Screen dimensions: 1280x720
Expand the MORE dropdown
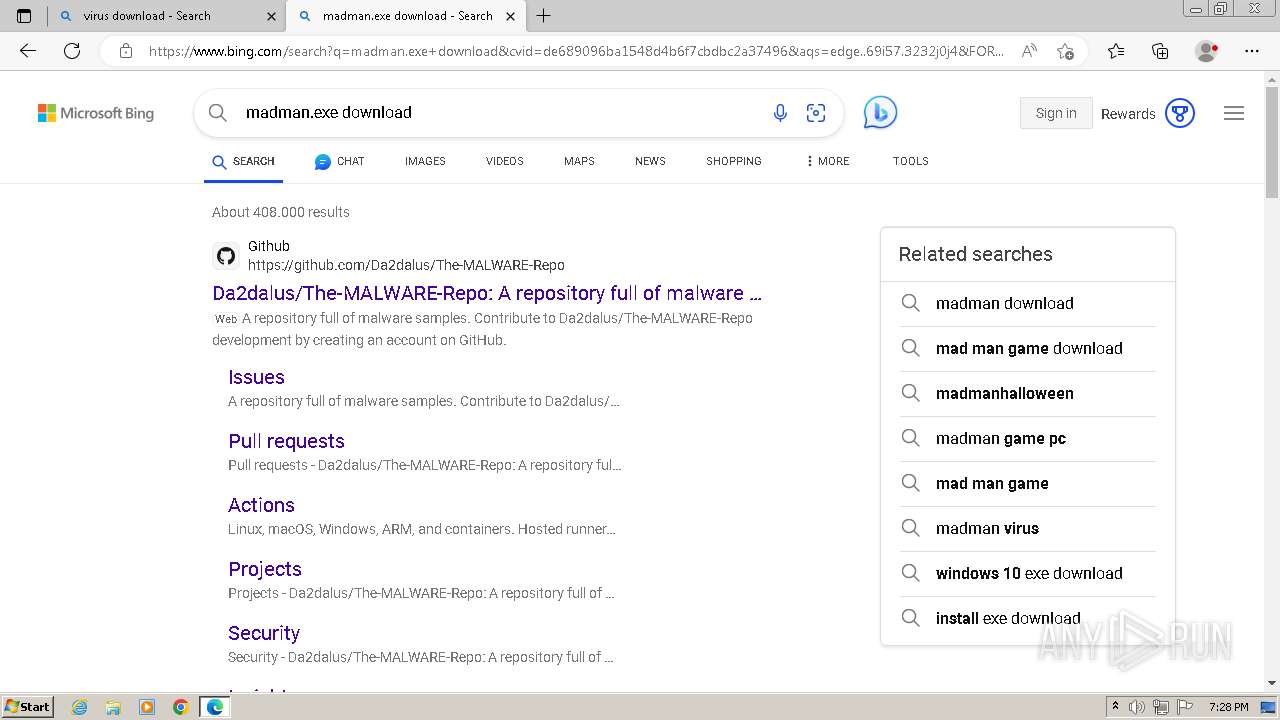pyautogui.click(x=827, y=161)
